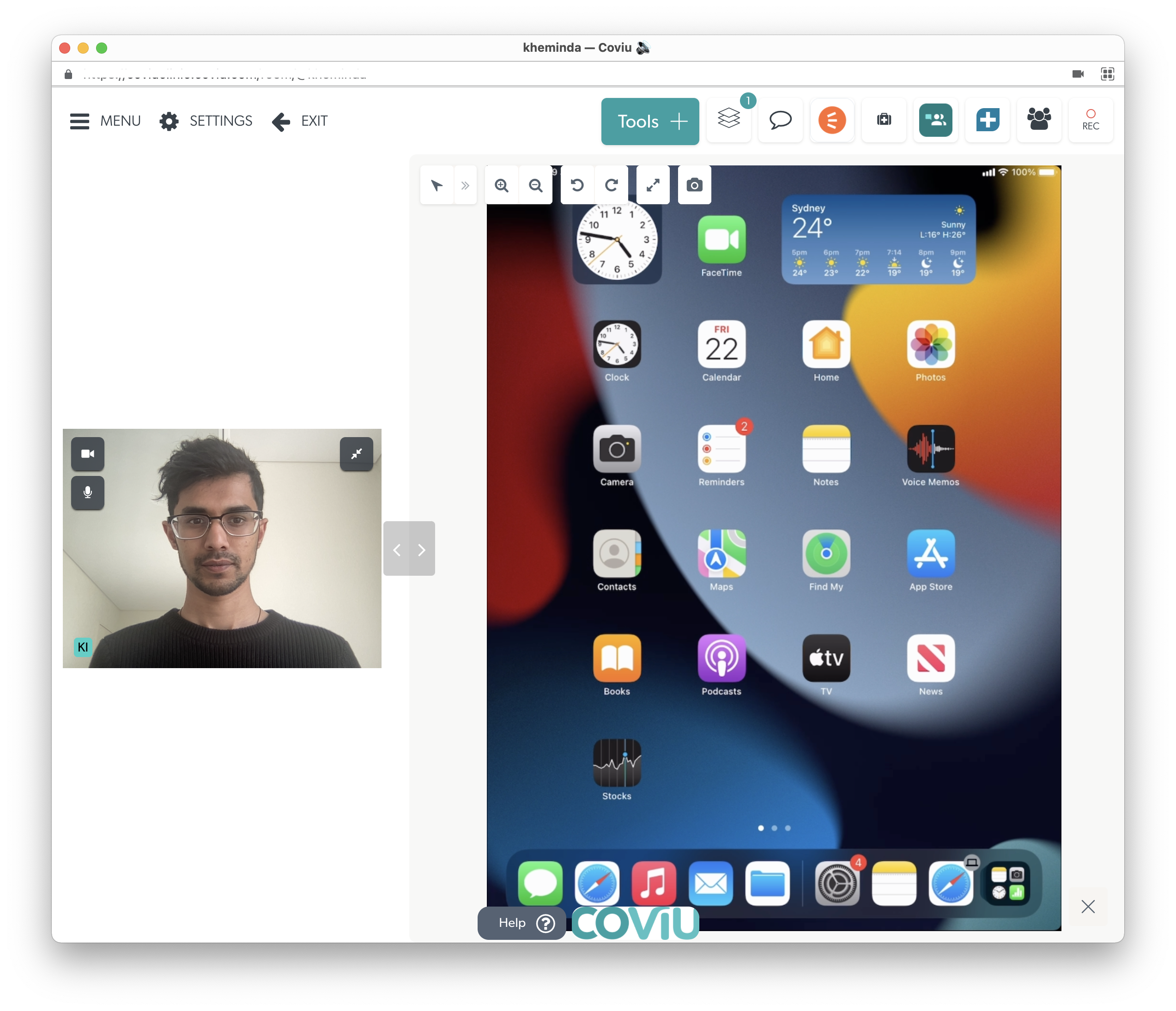Expand shared screen to fullscreen
1176x1011 pixels.
pos(653,185)
